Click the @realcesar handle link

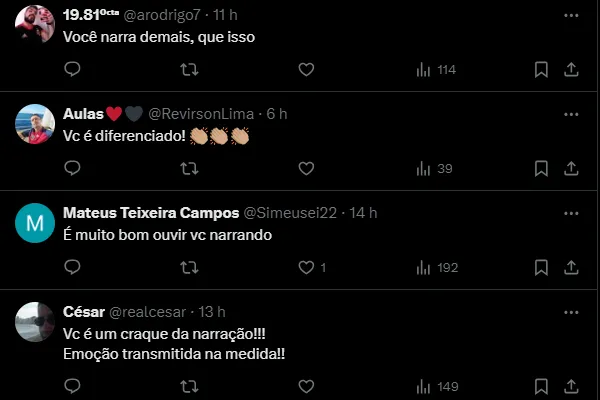pos(151,312)
